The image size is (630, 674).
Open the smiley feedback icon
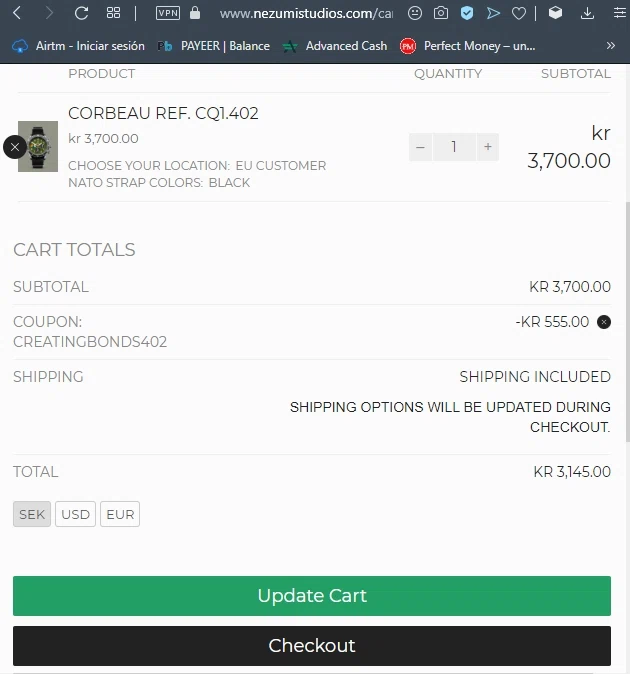point(415,13)
